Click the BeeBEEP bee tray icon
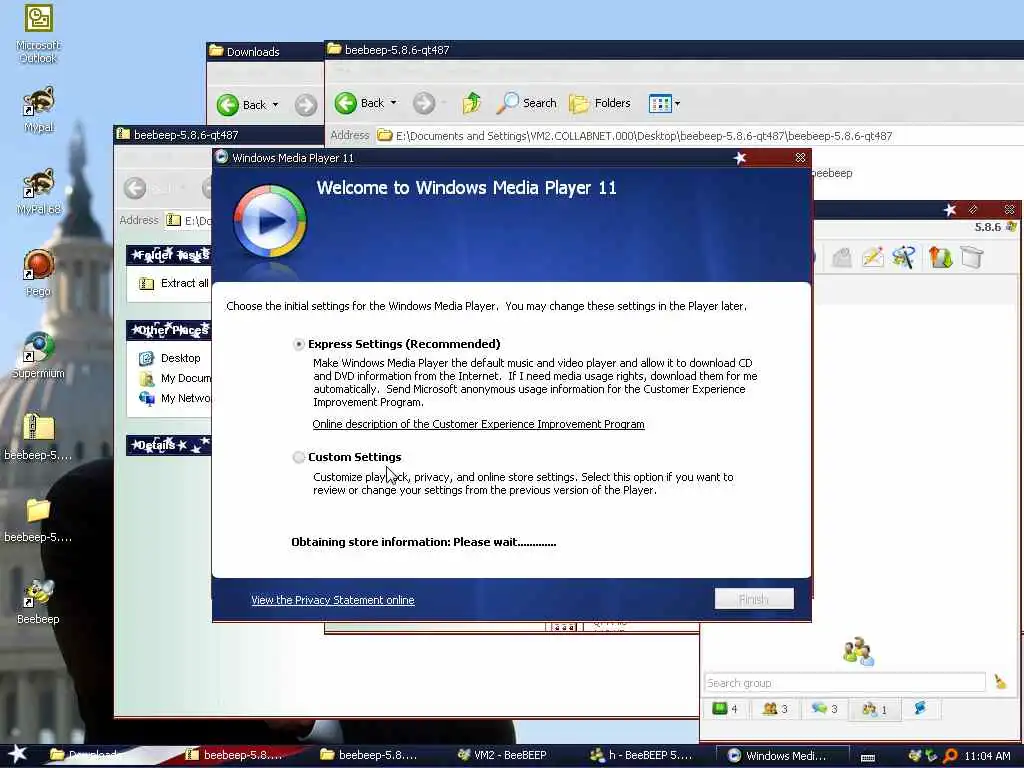 pyautogui.click(x=916, y=756)
